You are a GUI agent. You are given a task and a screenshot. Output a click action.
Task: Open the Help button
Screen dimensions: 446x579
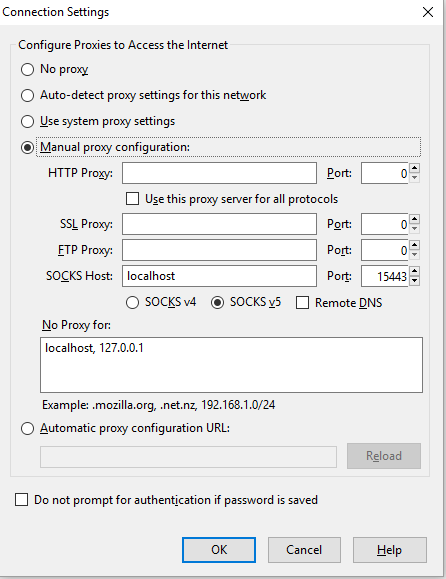coord(390,550)
